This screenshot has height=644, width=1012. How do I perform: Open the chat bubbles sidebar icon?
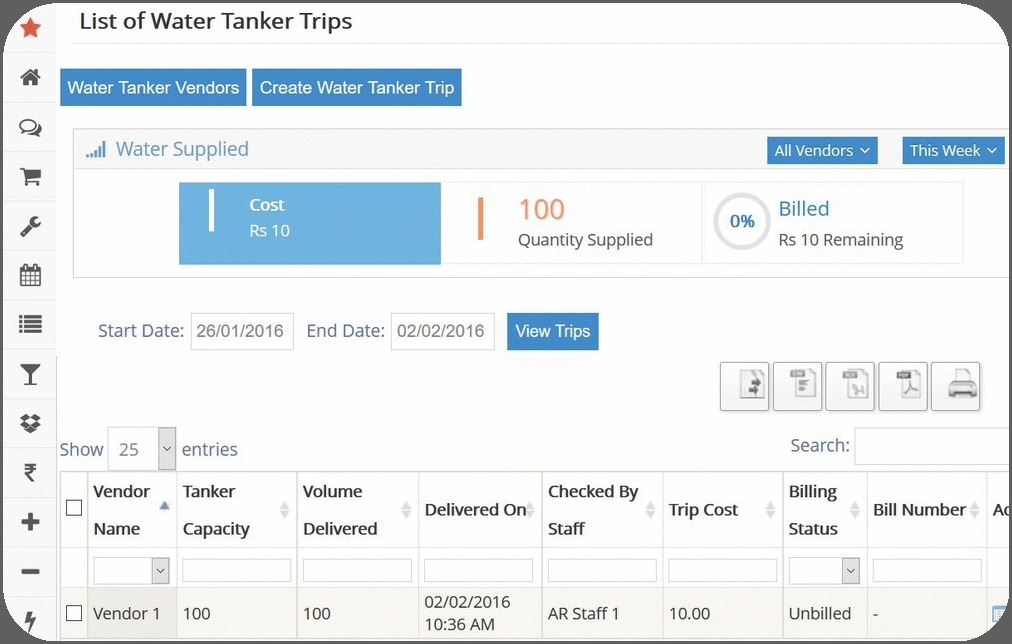click(x=30, y=127)
